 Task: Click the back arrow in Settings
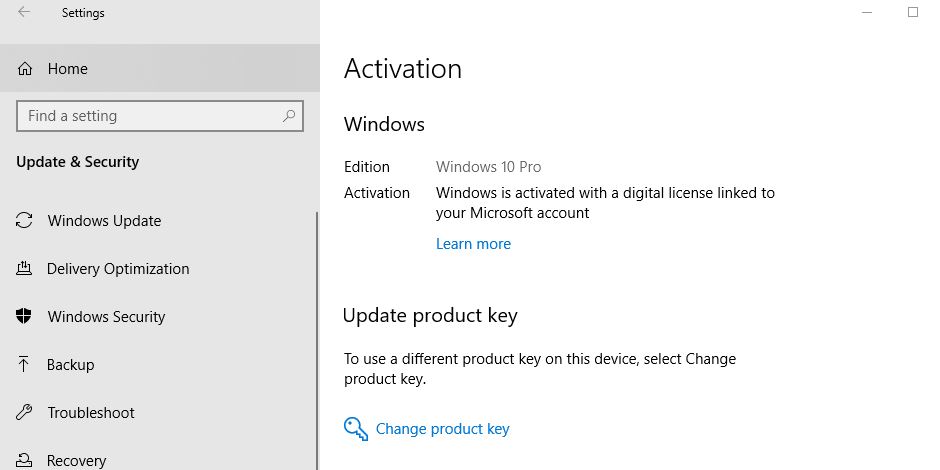(24, 12)
